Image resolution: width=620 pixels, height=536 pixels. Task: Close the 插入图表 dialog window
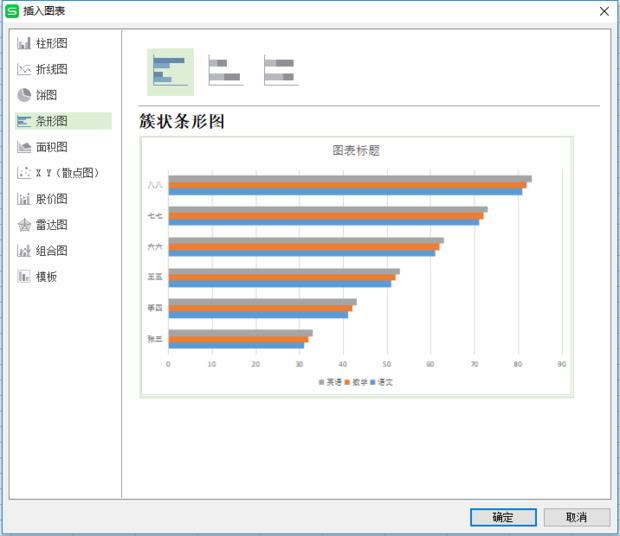pyautogui.click(x=604, y=11)
